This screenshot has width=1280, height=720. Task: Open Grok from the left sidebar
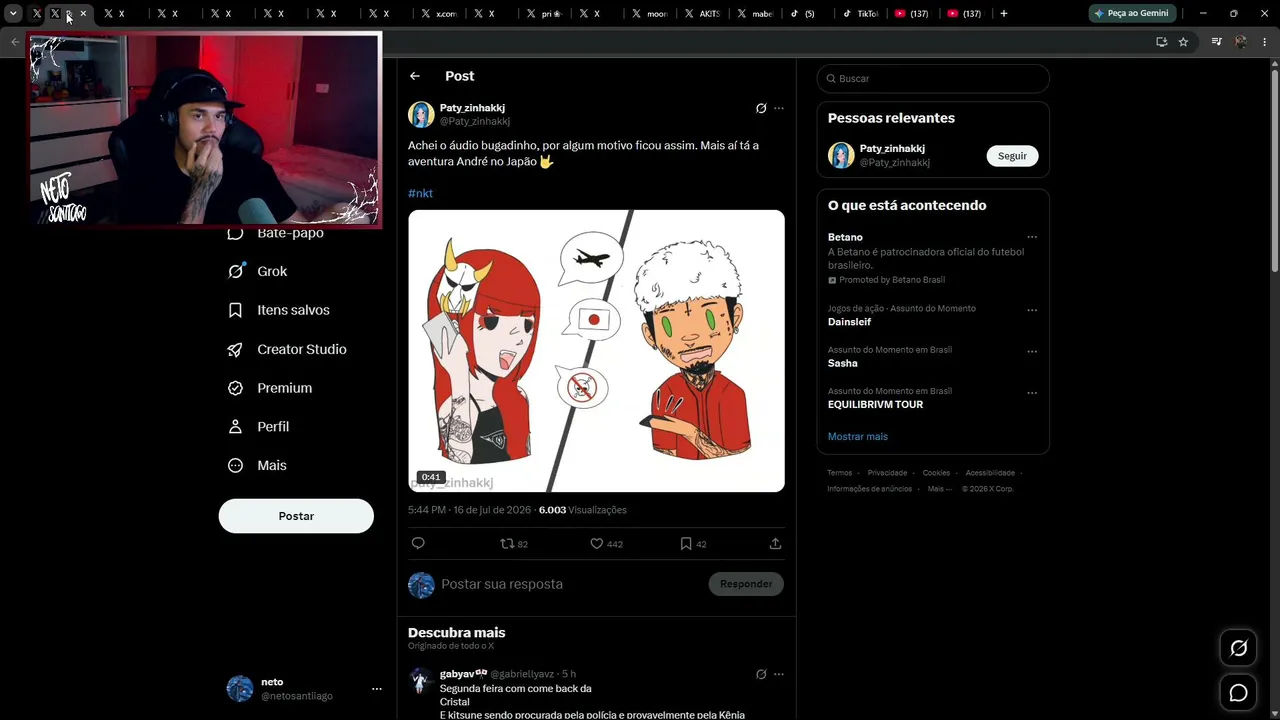point(257,271)
